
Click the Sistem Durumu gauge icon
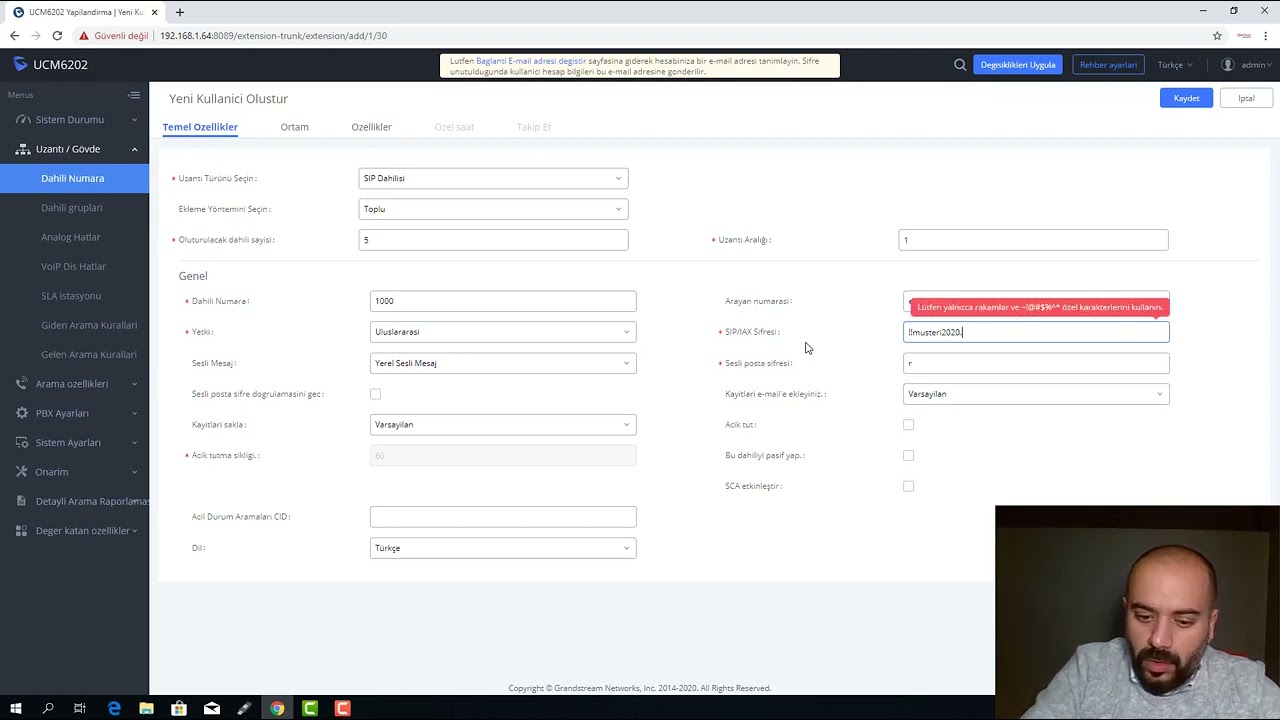(x=23, y=120)
